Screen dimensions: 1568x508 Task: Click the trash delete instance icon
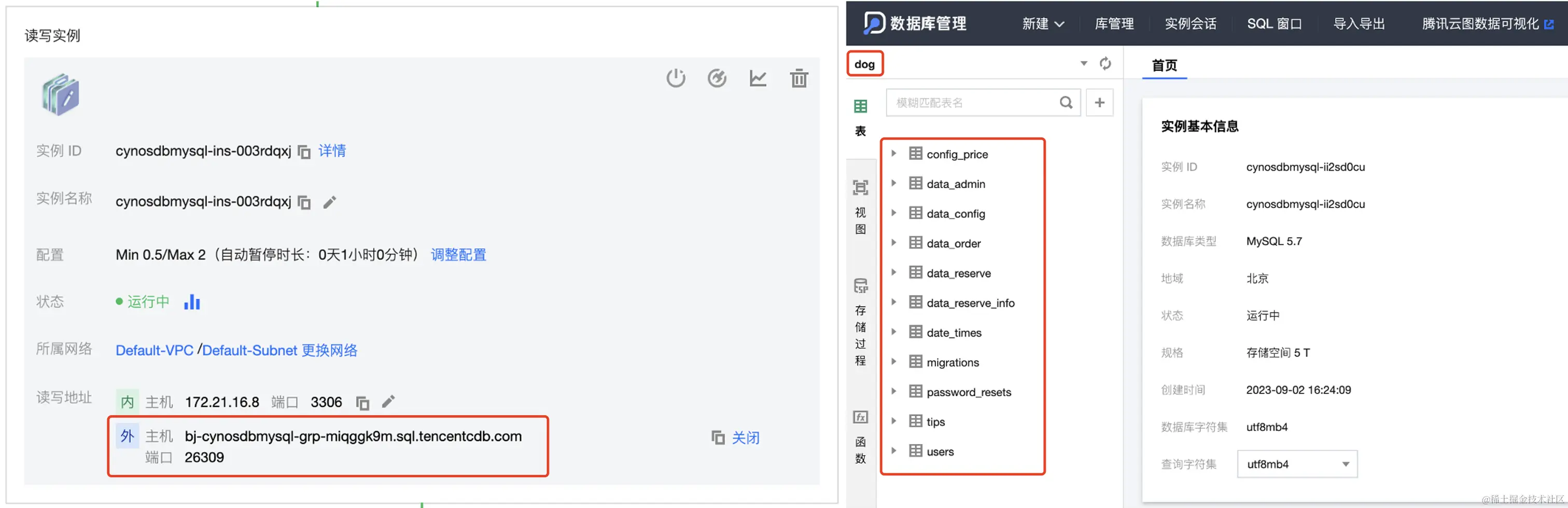click(x=799, y=78)
